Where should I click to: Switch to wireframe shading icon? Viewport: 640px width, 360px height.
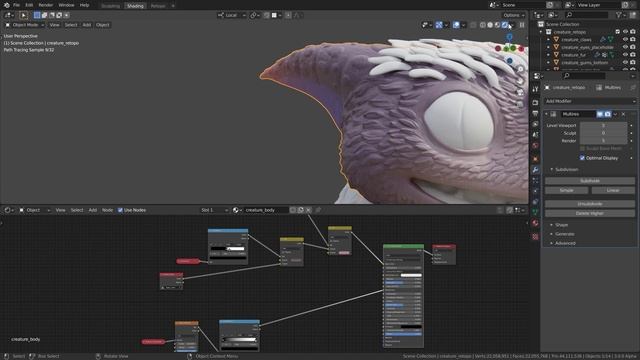482,25
